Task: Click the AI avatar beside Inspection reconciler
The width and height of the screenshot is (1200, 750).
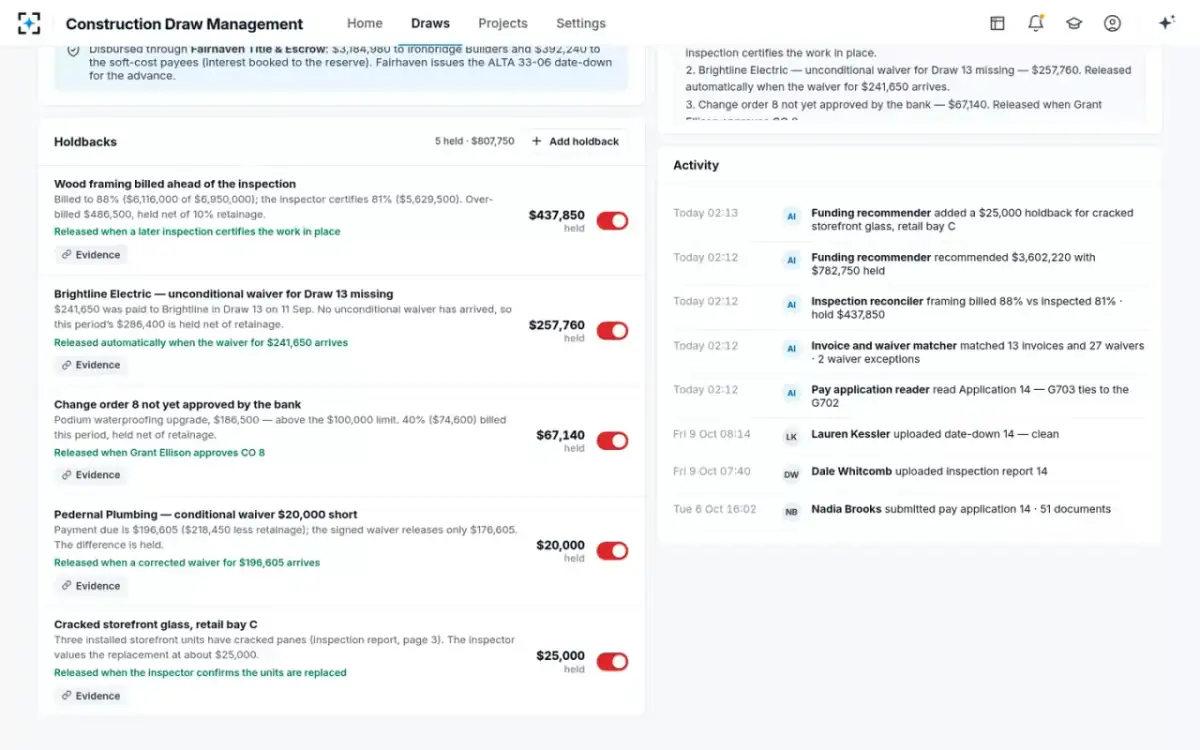Action: [791, 303]
